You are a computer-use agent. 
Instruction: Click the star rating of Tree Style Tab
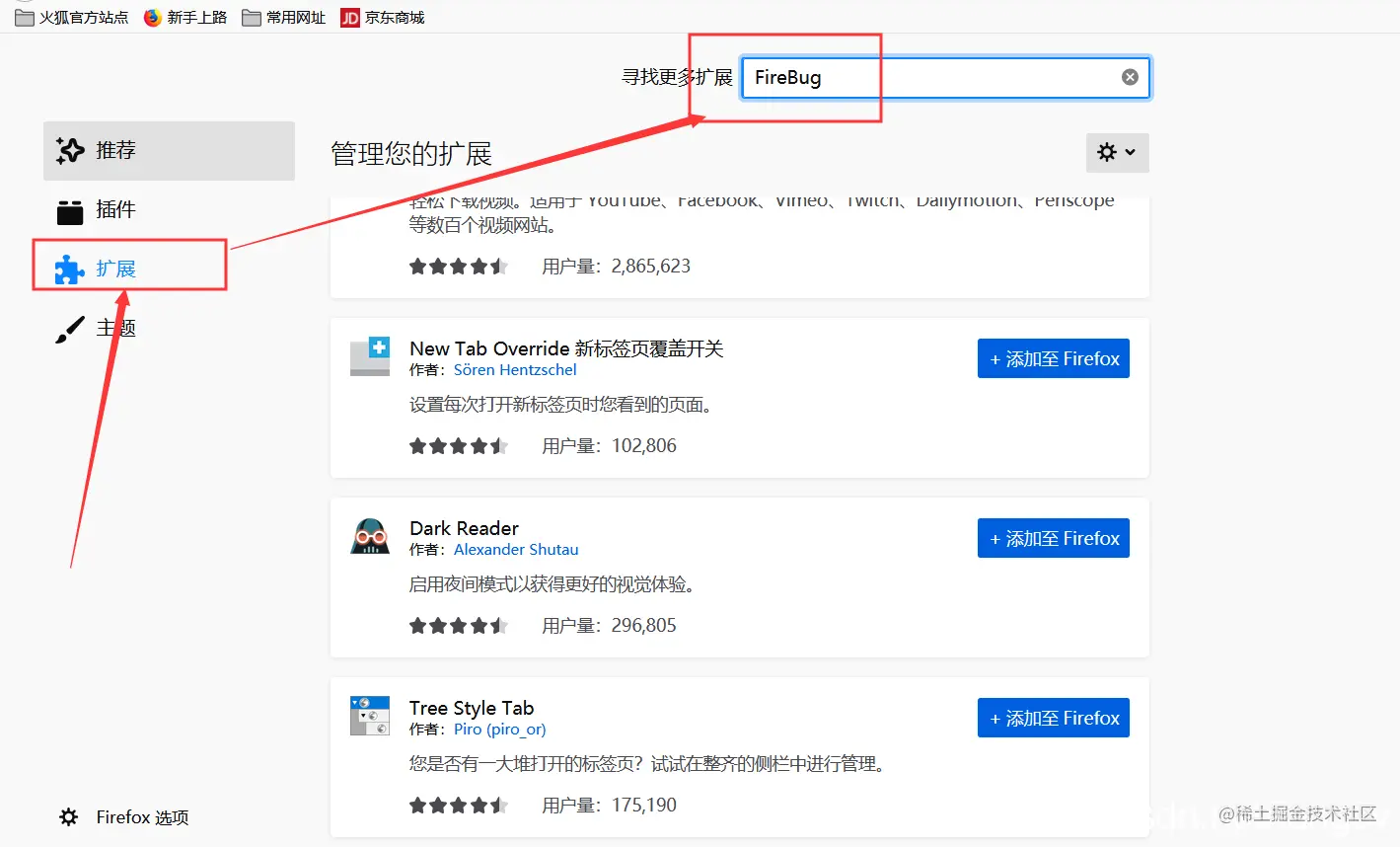pos(459,805)
